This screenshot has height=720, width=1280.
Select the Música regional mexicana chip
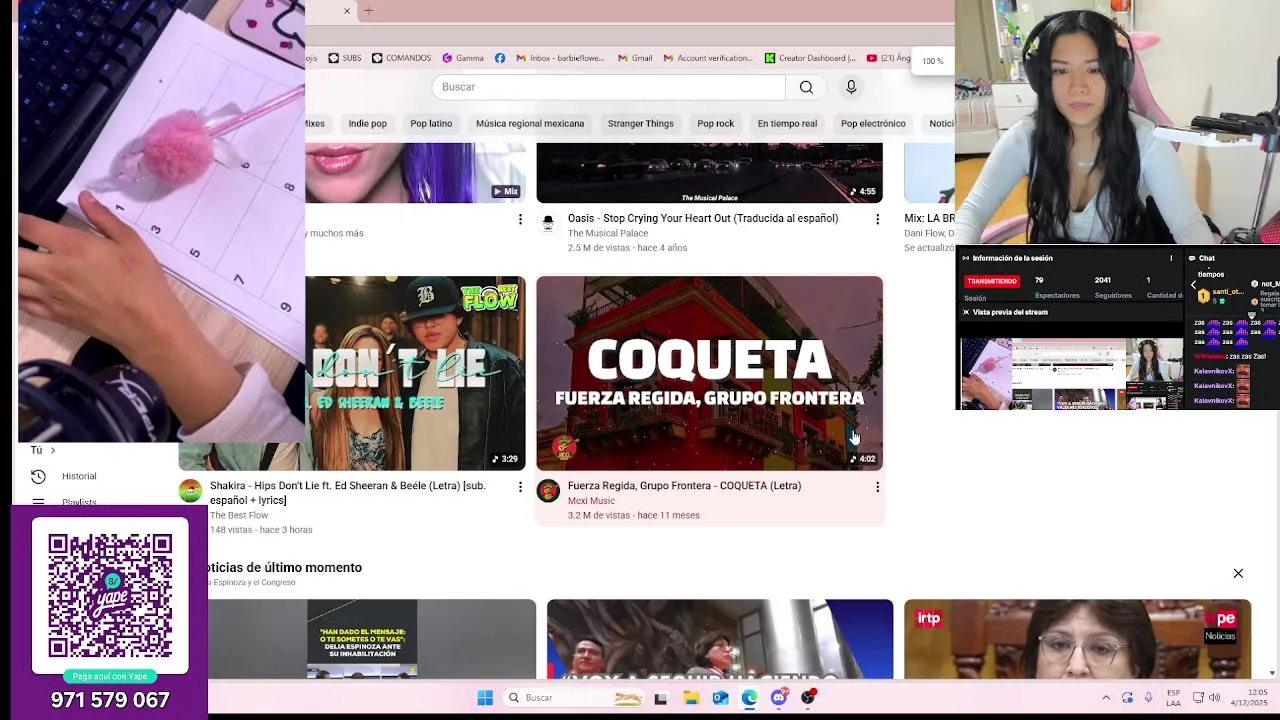point(530,123)
